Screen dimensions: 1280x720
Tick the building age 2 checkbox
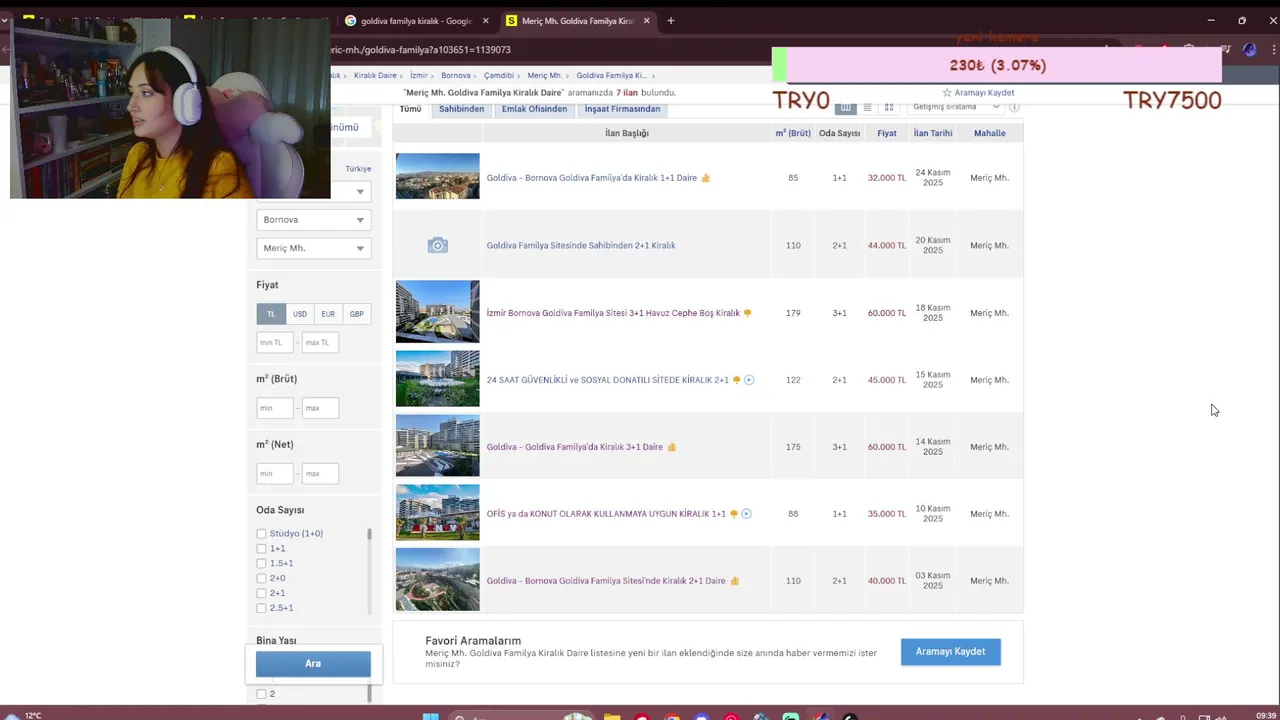tap(261, 694)
